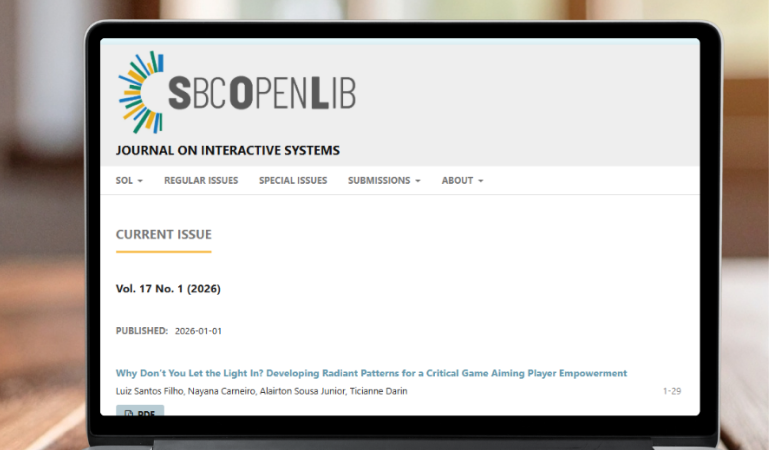Go to Regular Issues in navigation
The image size is (769, 450).
[x=201, y=181]
